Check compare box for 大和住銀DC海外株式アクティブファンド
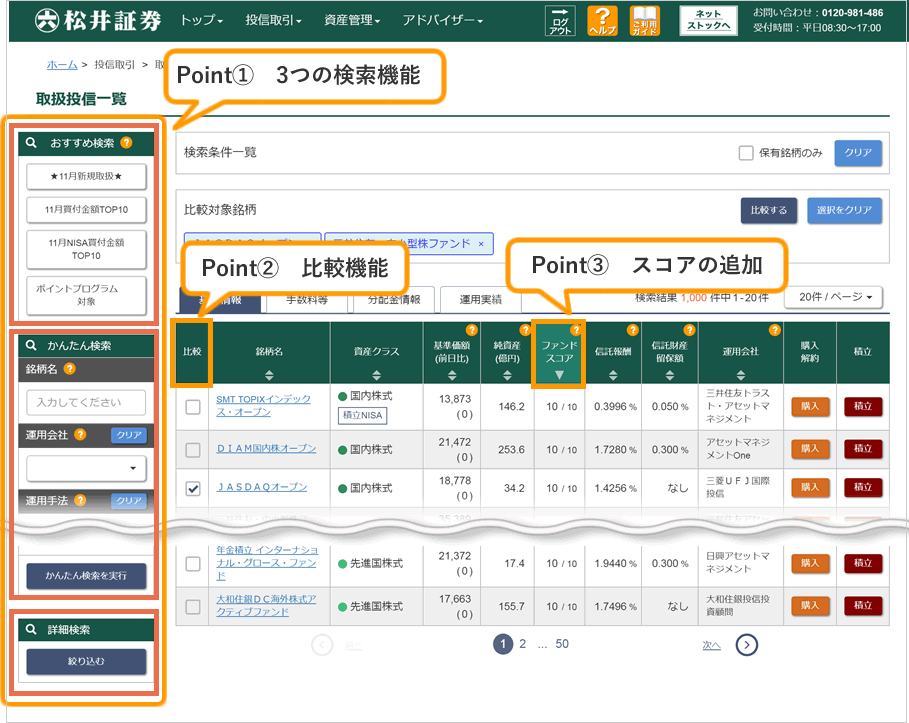Image resolution: width=909 pixels, height=723 pixels. [192, 607]
